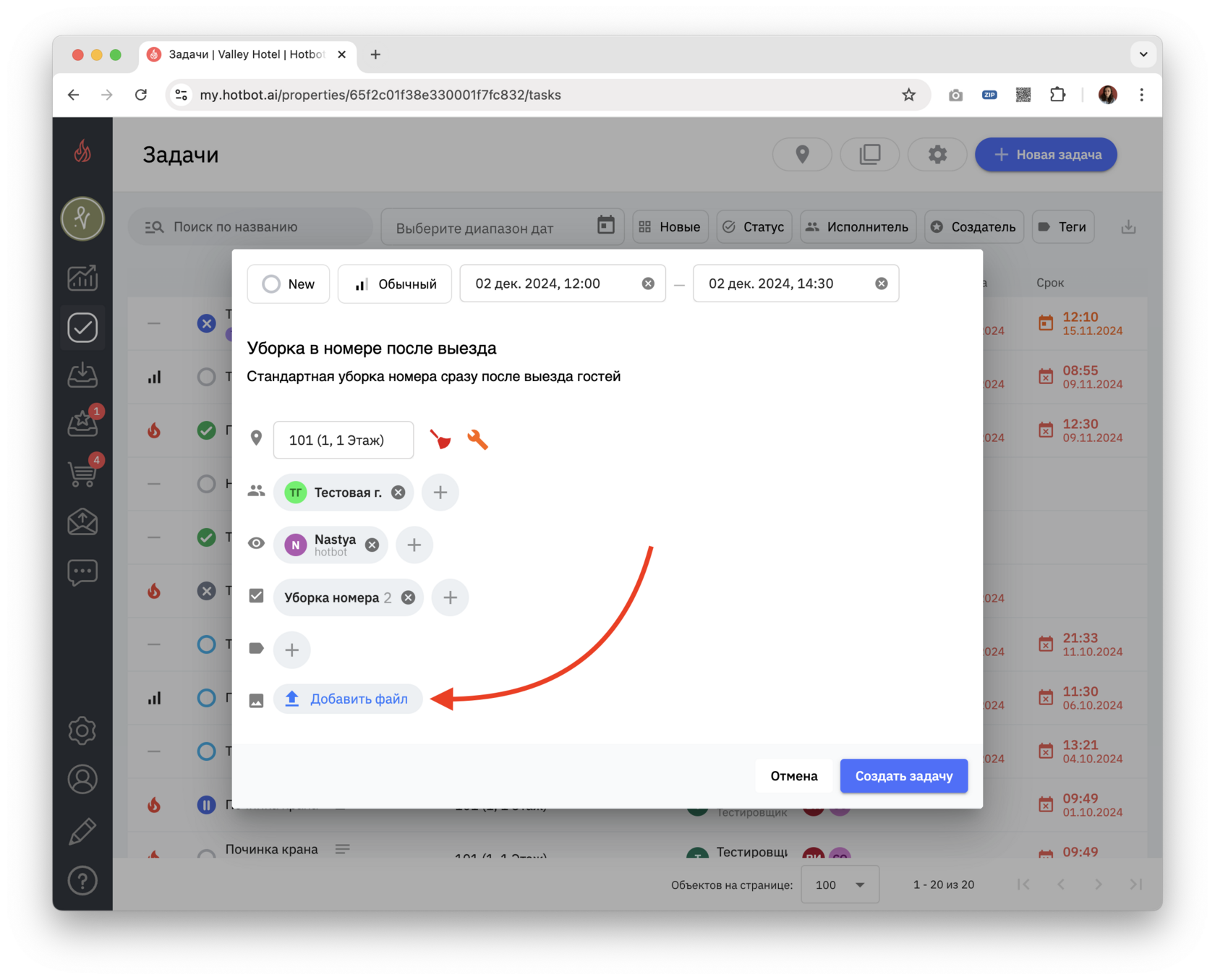The image size is (1215, 980).
Task: Toggle status icon of row due 12:10 15.11.2024
Action: (x=206, y=323)
